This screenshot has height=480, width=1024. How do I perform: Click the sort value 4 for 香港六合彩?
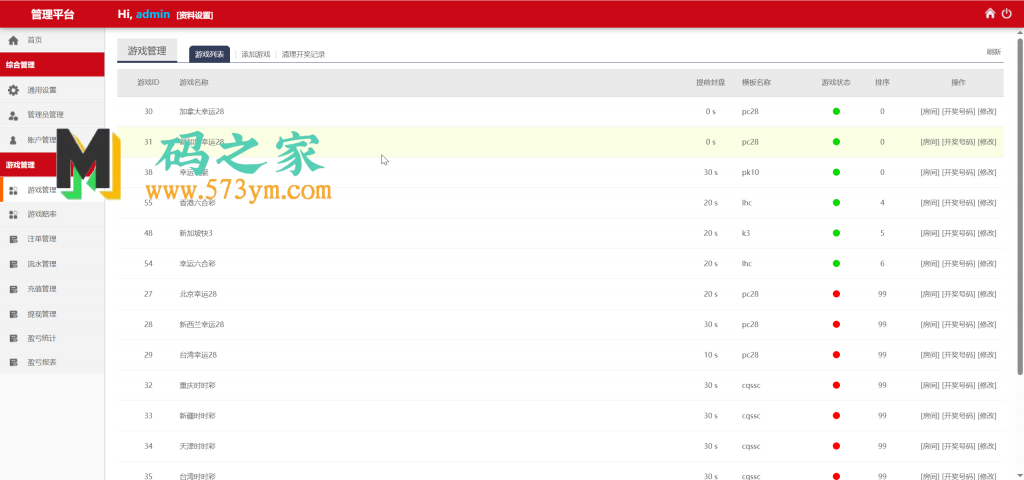(x=882, y=203)
